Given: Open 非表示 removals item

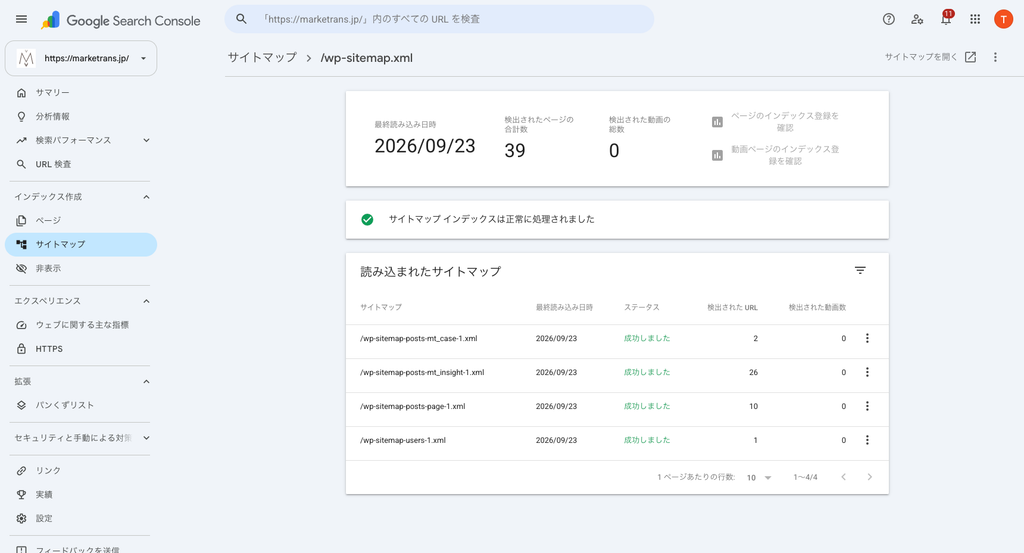Looking at the screenshot, I should 81,268.
